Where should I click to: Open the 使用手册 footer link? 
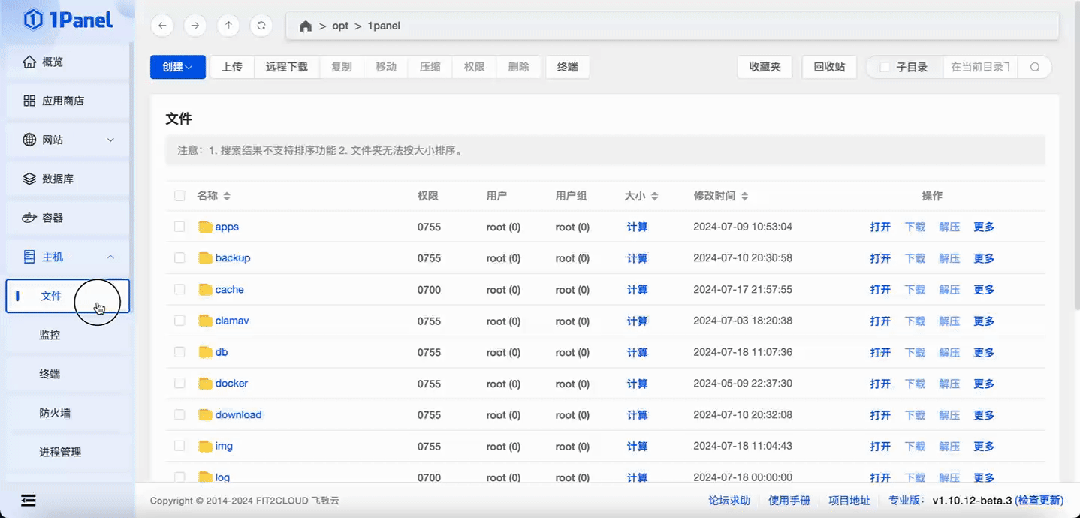[x=789, y=501]
